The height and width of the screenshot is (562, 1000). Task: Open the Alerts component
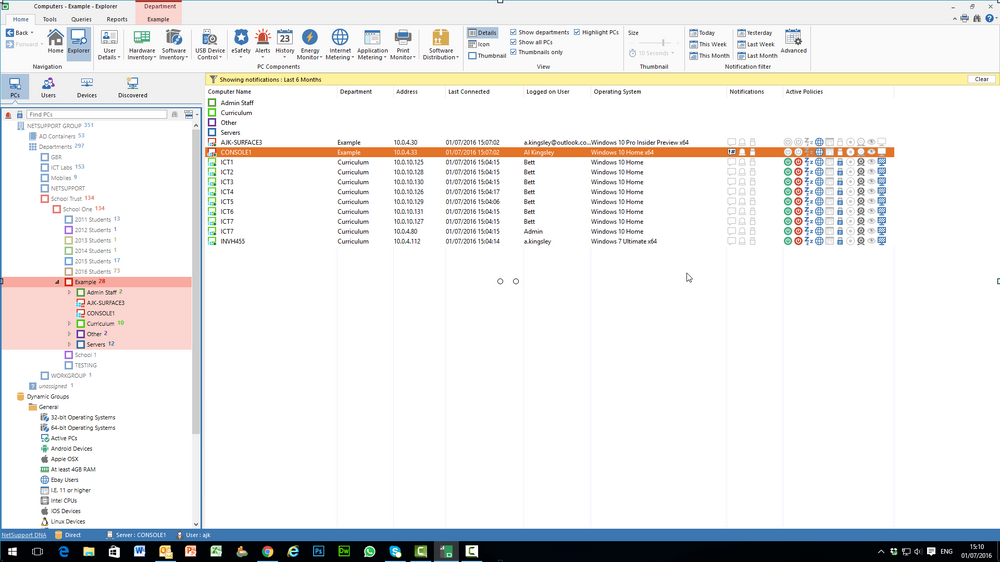(x=263, y=45)
